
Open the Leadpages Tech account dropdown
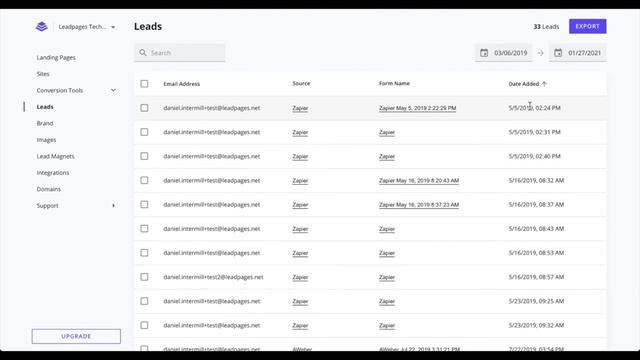[87, 27]
